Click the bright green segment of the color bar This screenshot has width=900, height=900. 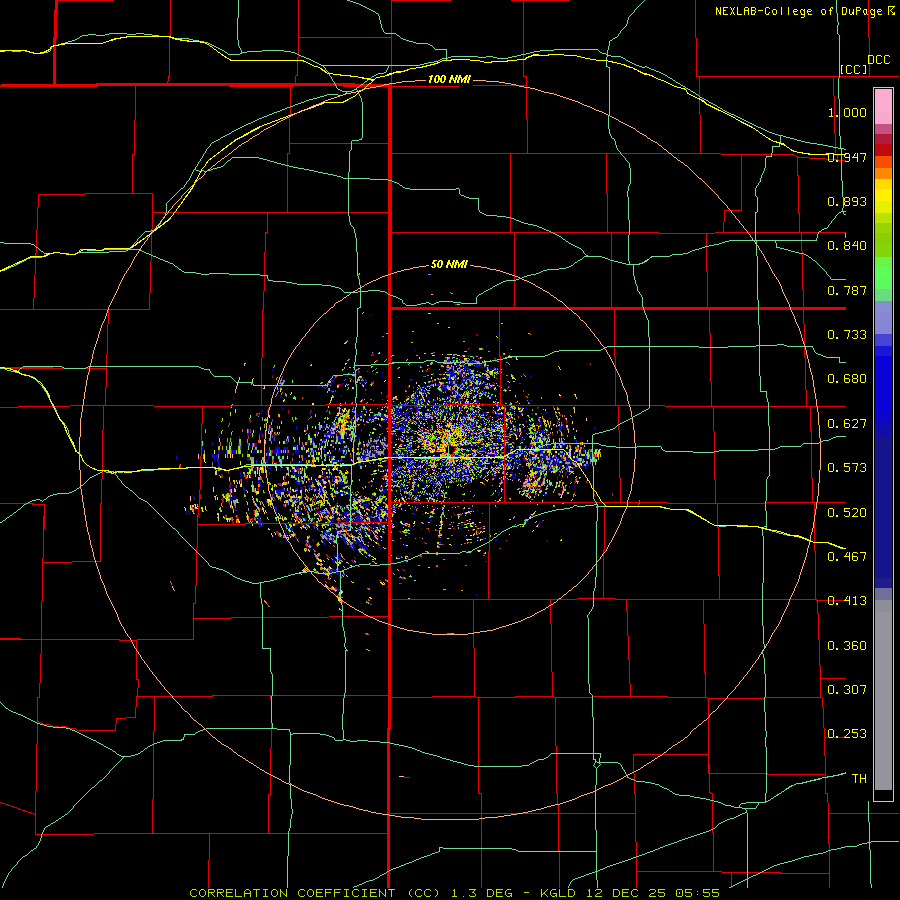[x=883, y=273]
